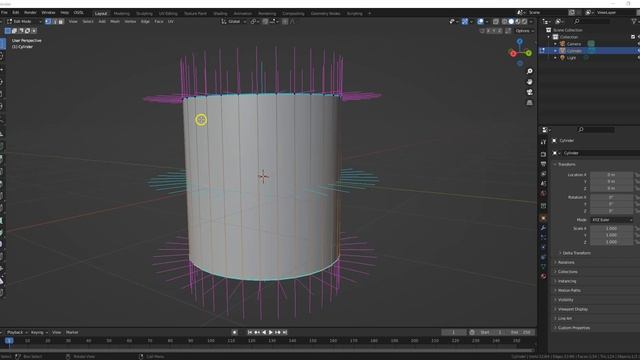640x360 pixels.
Task: Expand the Visibility panel
Action: (x=565, y=300)
